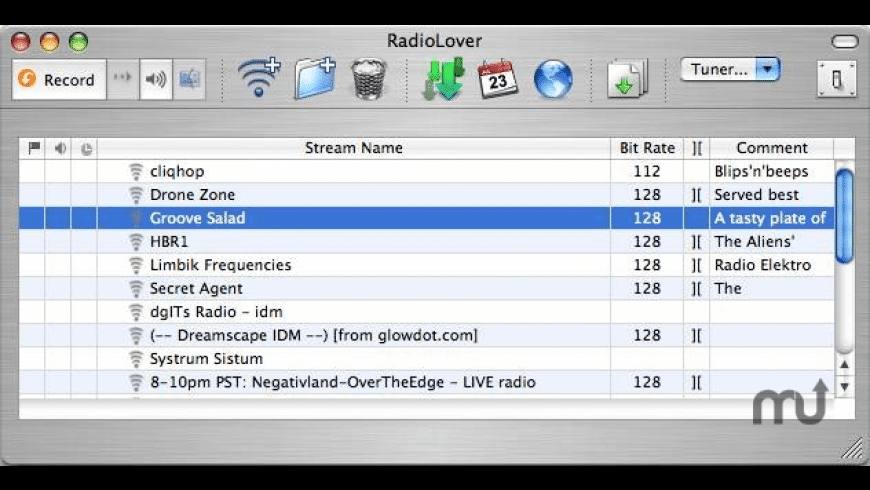Click the ][ column header
Screen dimensions: 870x490
(697, 148)
